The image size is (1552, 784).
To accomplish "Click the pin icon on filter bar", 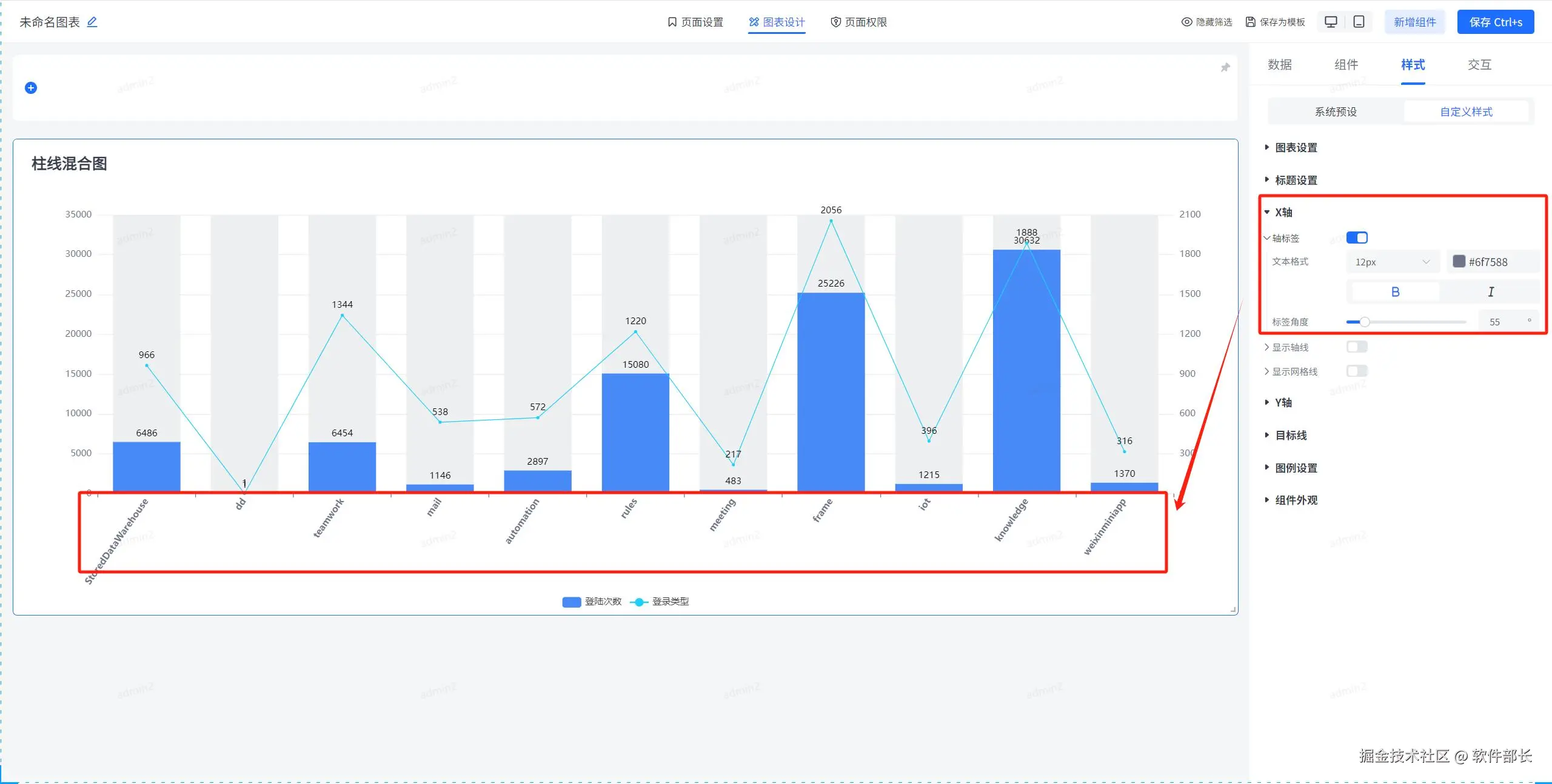I will click(1225, 67).
